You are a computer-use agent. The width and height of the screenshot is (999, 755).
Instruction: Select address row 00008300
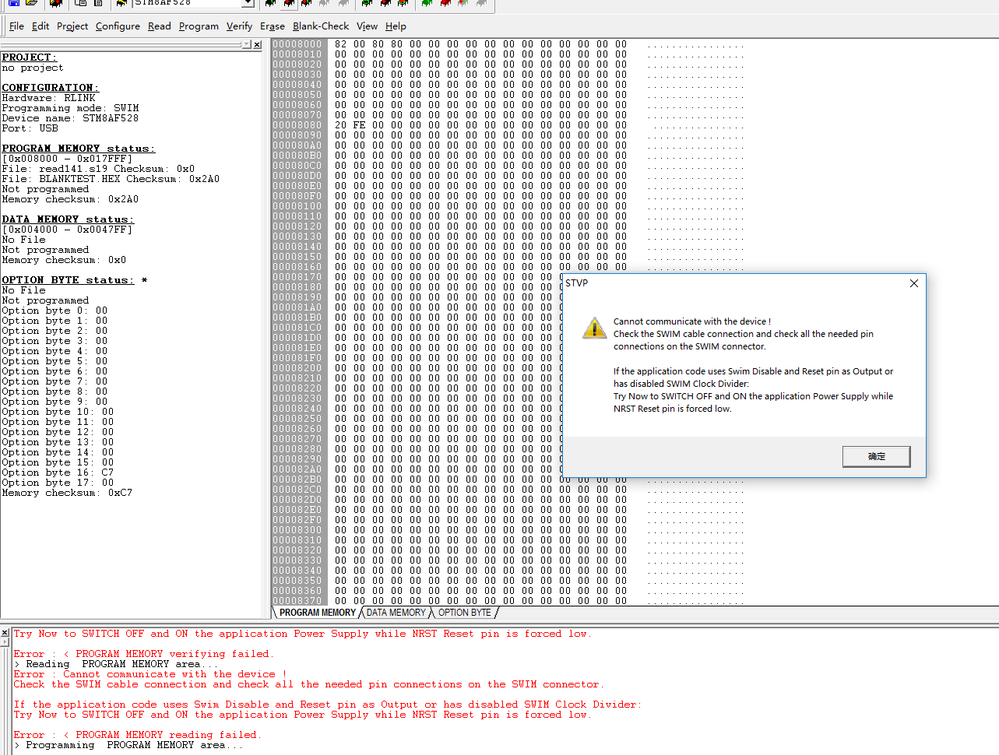[298, 529]
